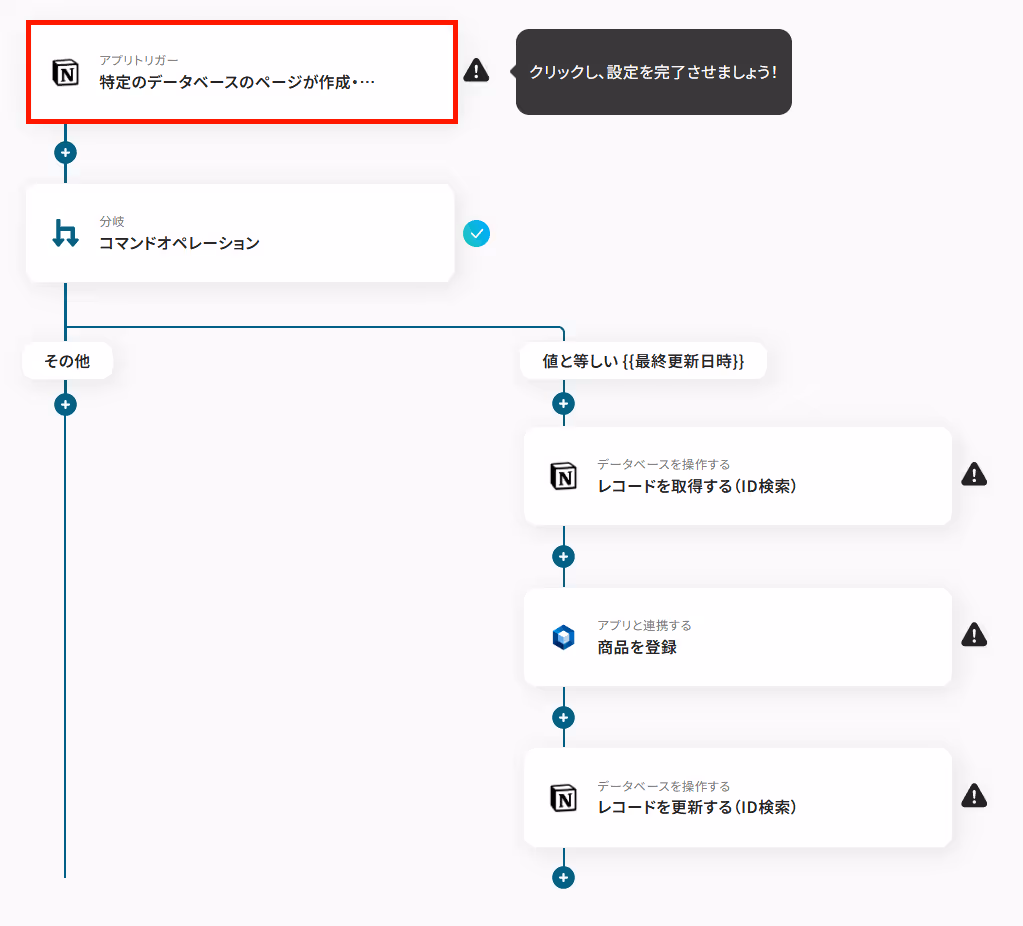Add step below 商品を登録 card

564,718
